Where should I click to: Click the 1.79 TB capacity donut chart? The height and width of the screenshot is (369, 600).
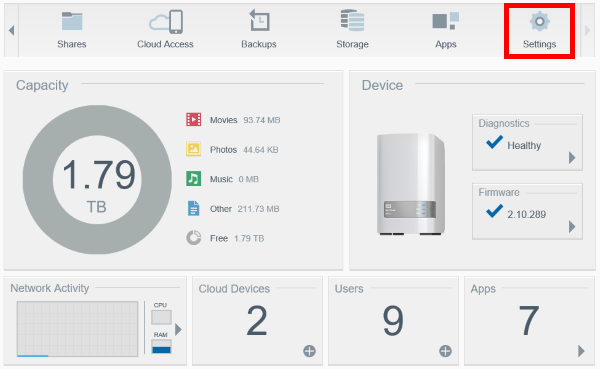(97, 180)
